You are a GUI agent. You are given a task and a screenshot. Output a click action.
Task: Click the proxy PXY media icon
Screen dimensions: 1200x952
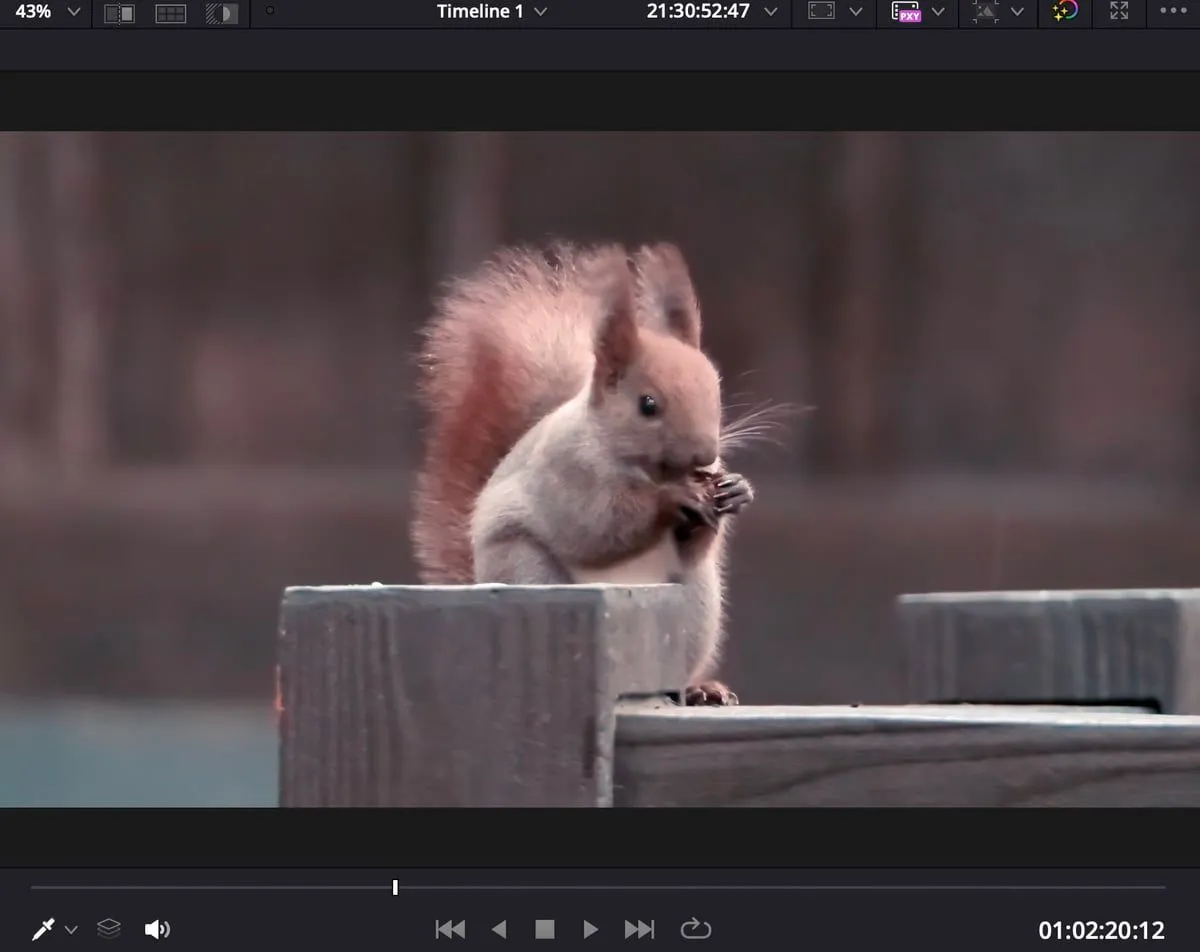coord(906,12)
